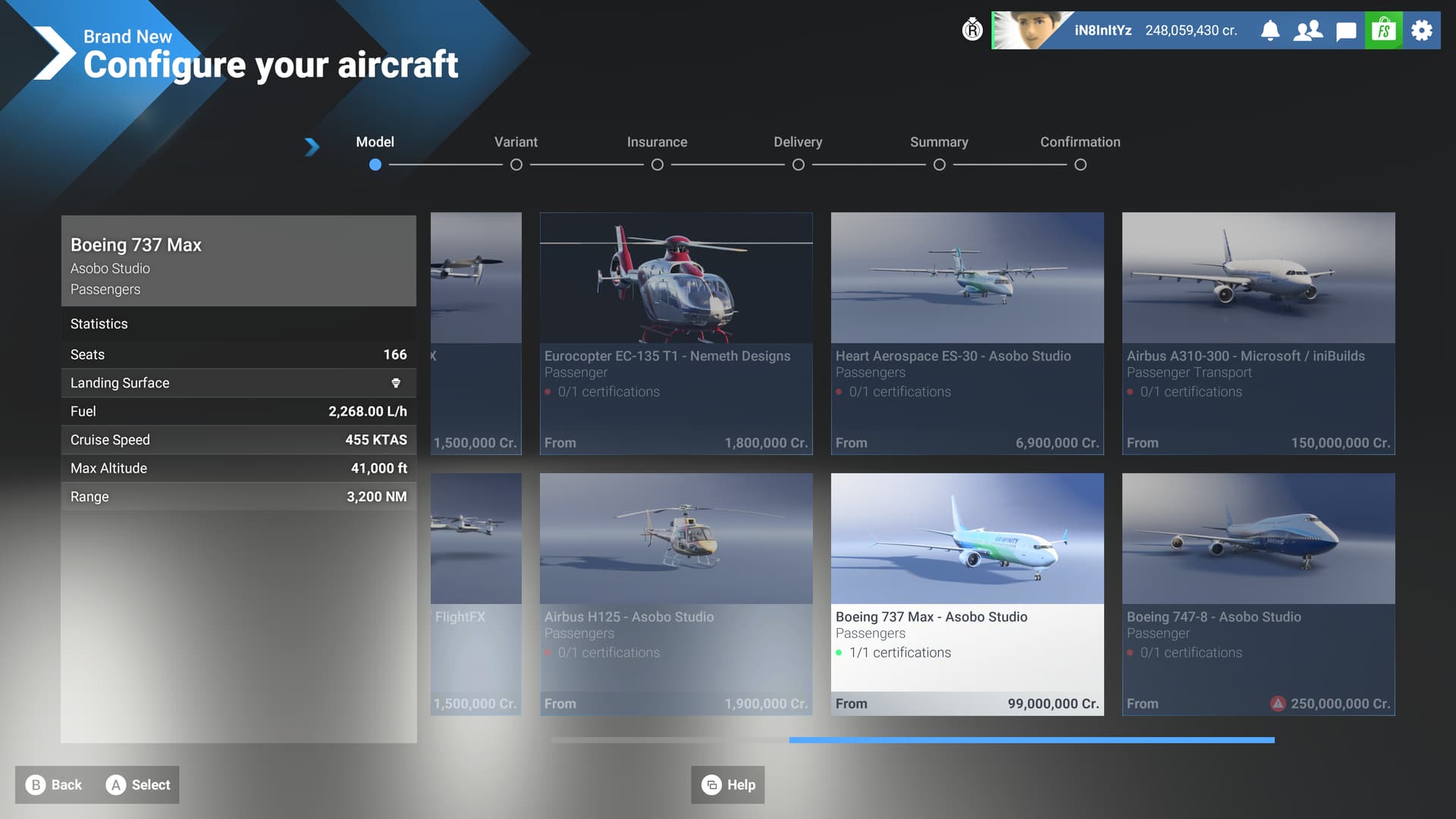Screen dimensions: 1456x819
Task: Click the blue chevron beside Model step
Action: (x=312, y=146)
